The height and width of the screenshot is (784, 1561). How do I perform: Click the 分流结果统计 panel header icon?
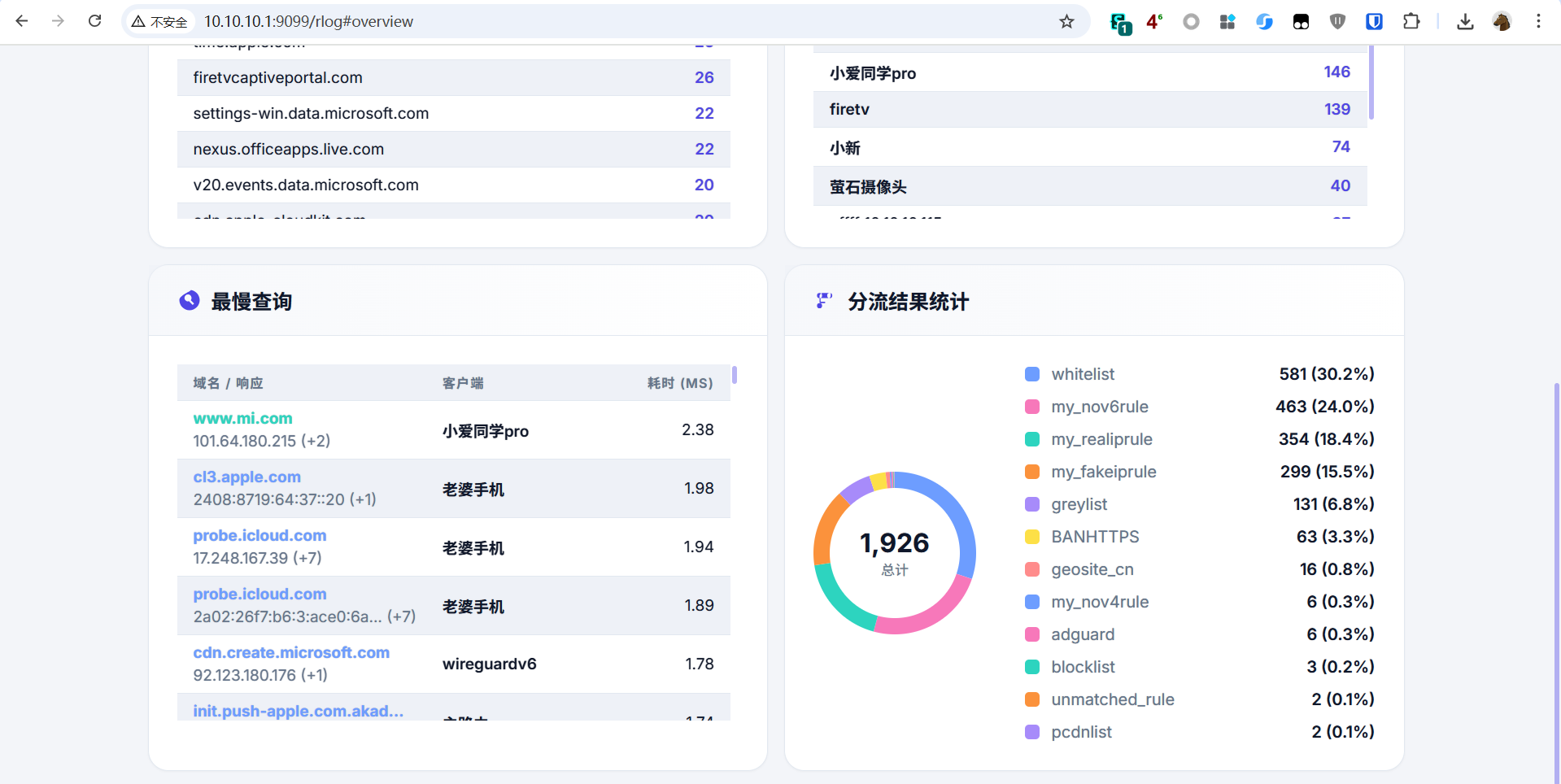point(823,300)
